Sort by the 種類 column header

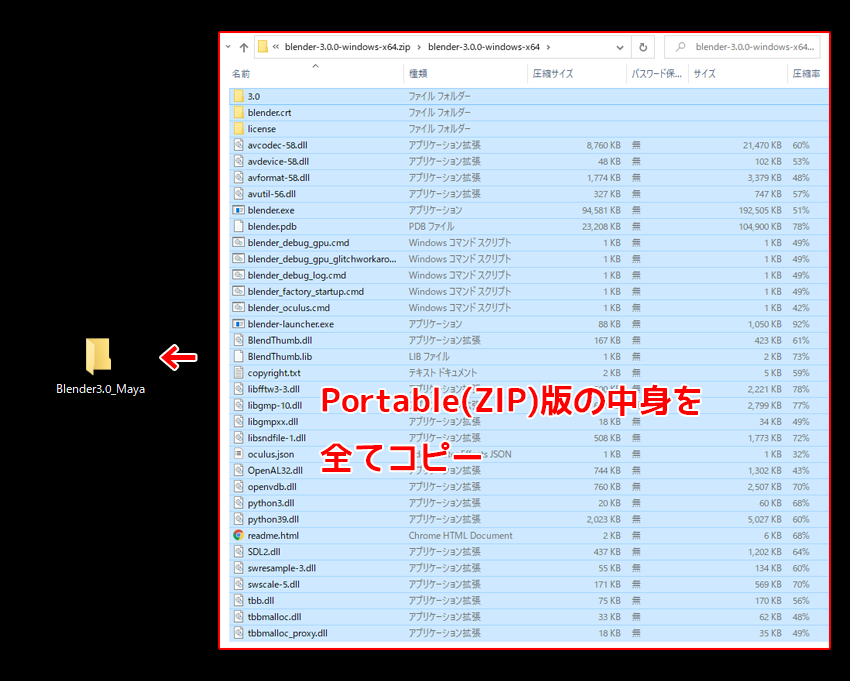[418, 74]
